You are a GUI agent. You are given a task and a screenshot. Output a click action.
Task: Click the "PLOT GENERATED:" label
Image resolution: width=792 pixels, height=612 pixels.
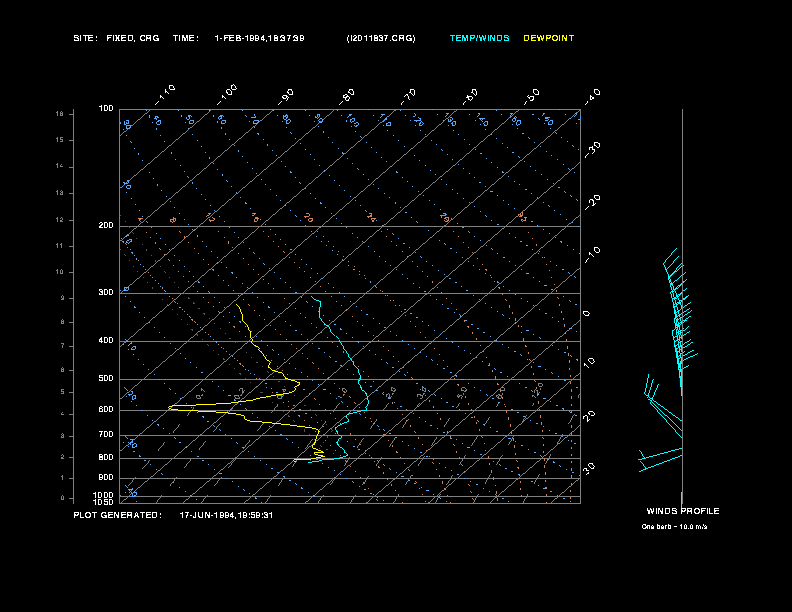pos(118,515)
